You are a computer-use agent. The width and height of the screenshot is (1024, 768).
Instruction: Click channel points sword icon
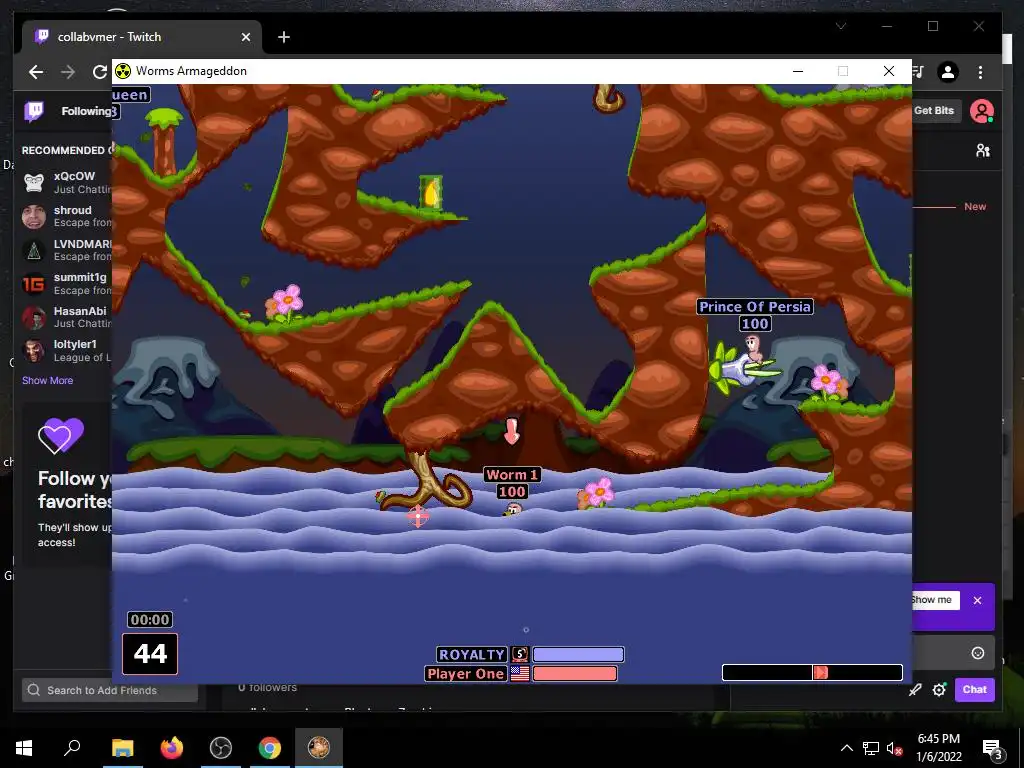(x=915, y=690)
